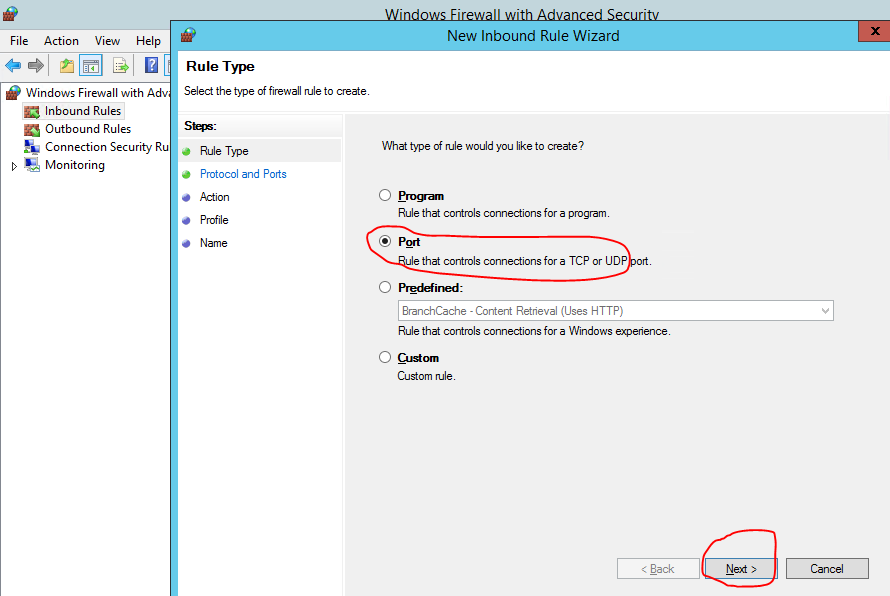Click the Monitoring node monitor icon
Viewport: 890px width, 596px height.
click(32, 165)
